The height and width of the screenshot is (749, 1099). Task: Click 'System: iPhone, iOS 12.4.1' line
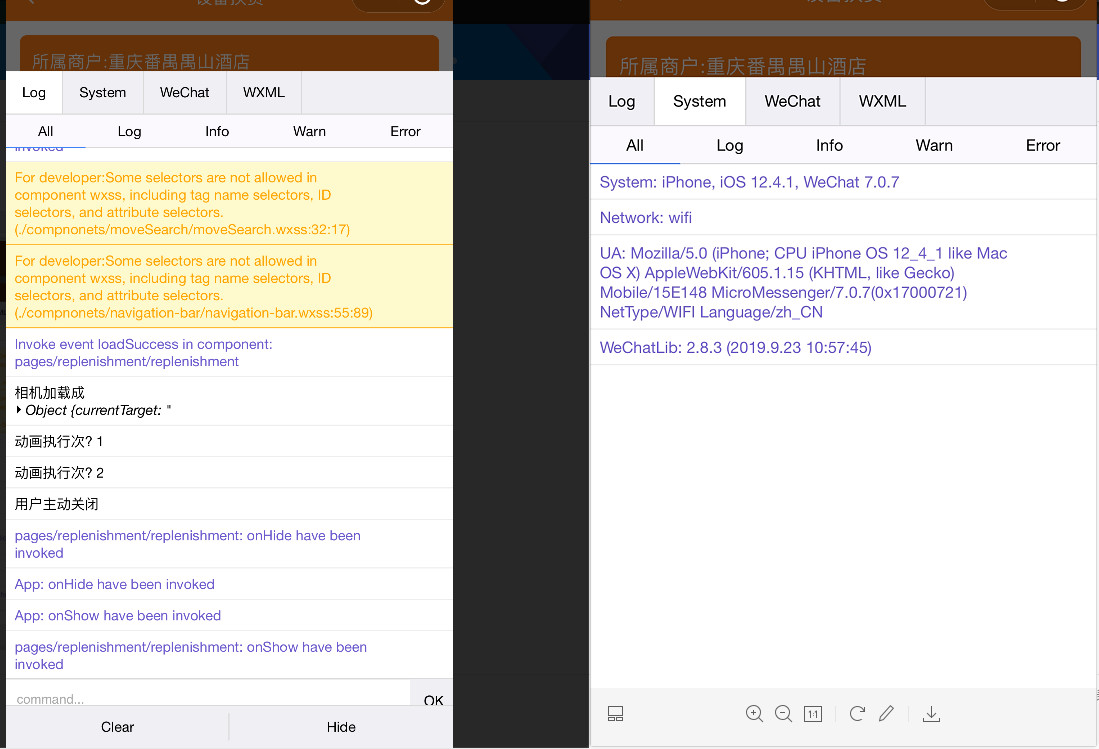843,182
